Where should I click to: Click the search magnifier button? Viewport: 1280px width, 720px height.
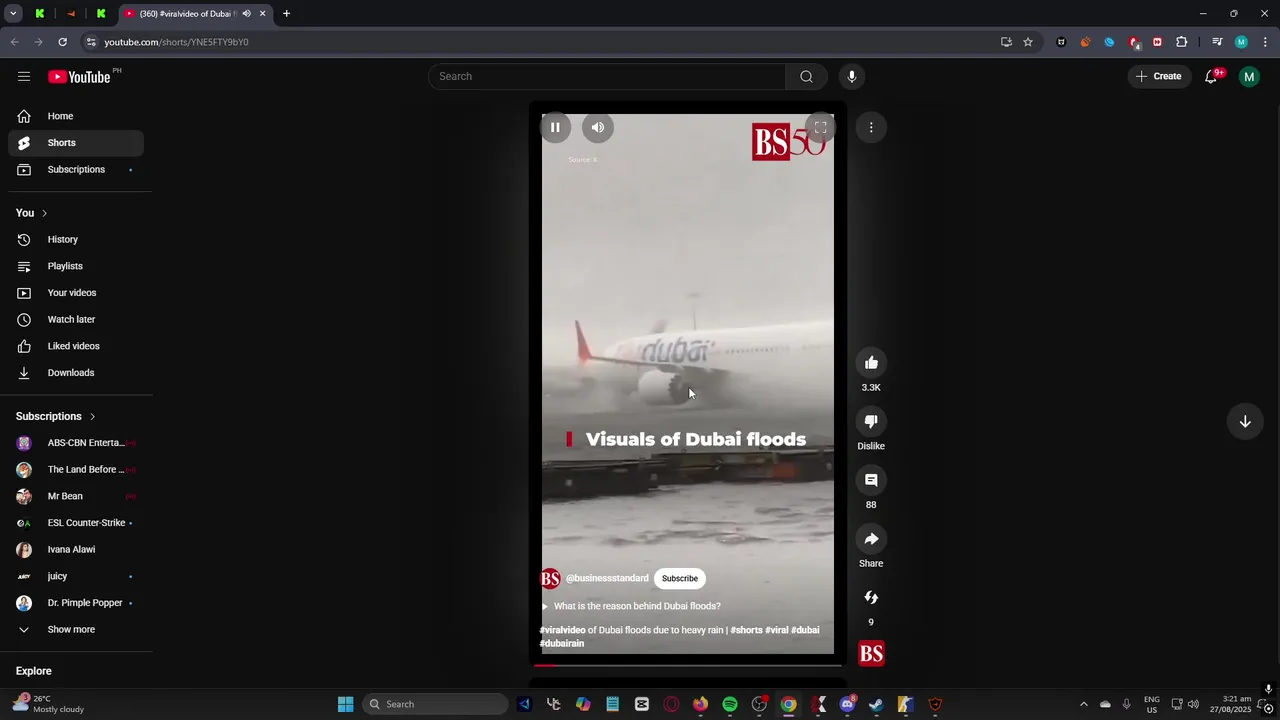tap(806, 76)
